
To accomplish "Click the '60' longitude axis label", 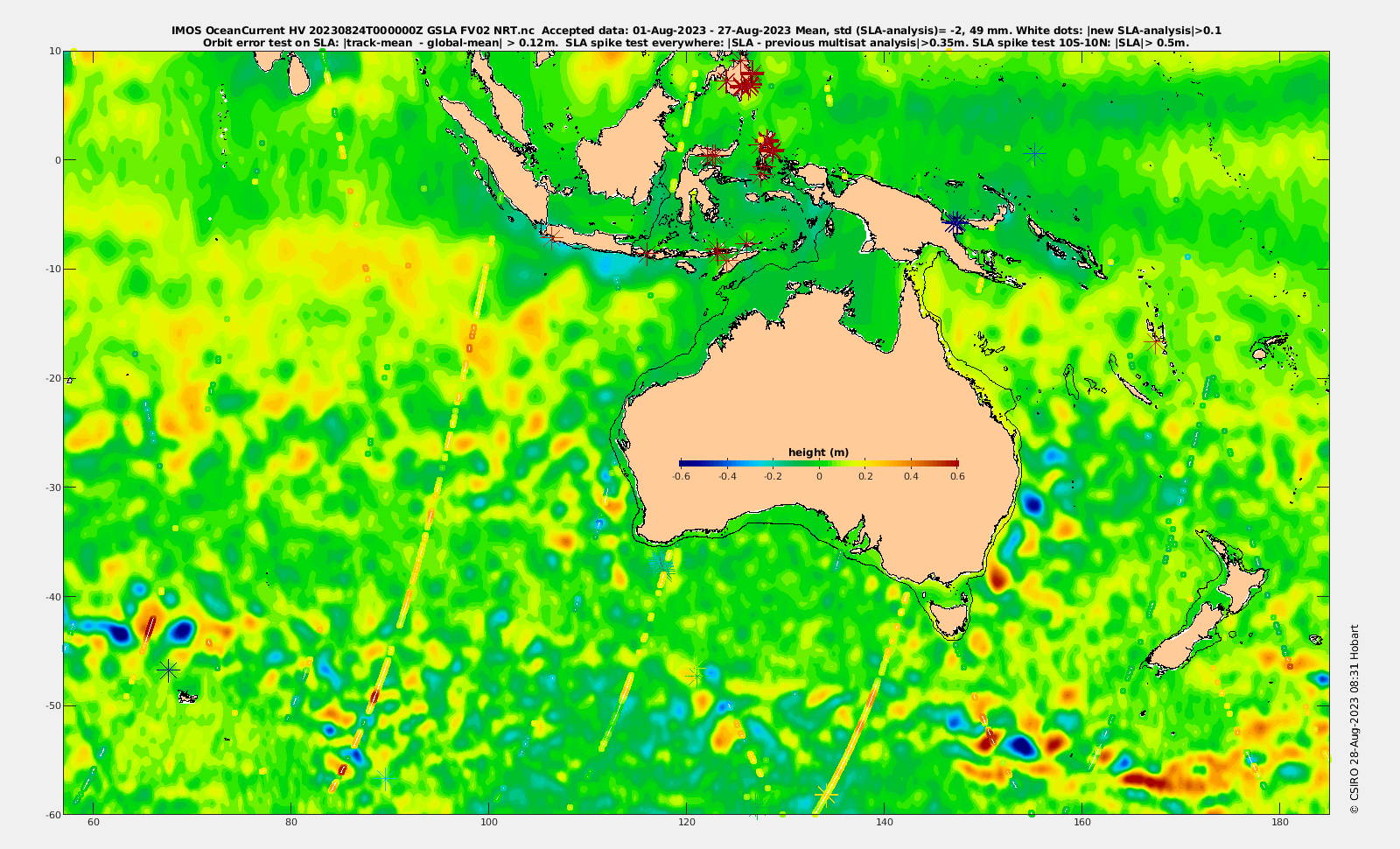I will pos(94,822).
